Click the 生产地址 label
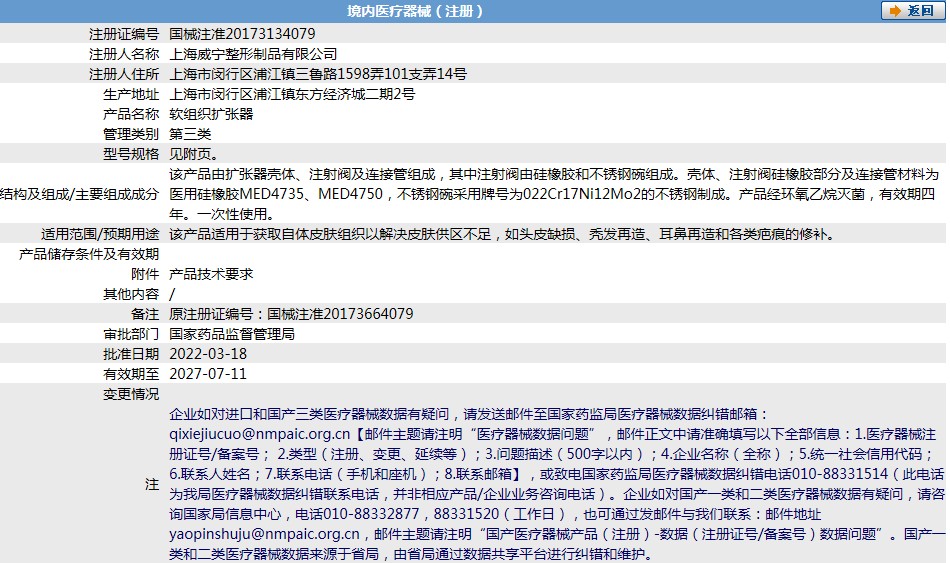 (x=131, y=94)
